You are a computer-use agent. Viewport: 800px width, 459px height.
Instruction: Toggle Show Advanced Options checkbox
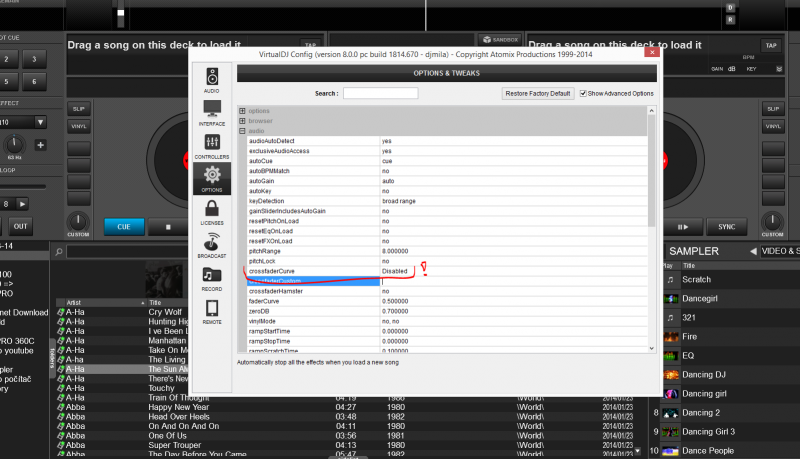click(x=583, y=93)
